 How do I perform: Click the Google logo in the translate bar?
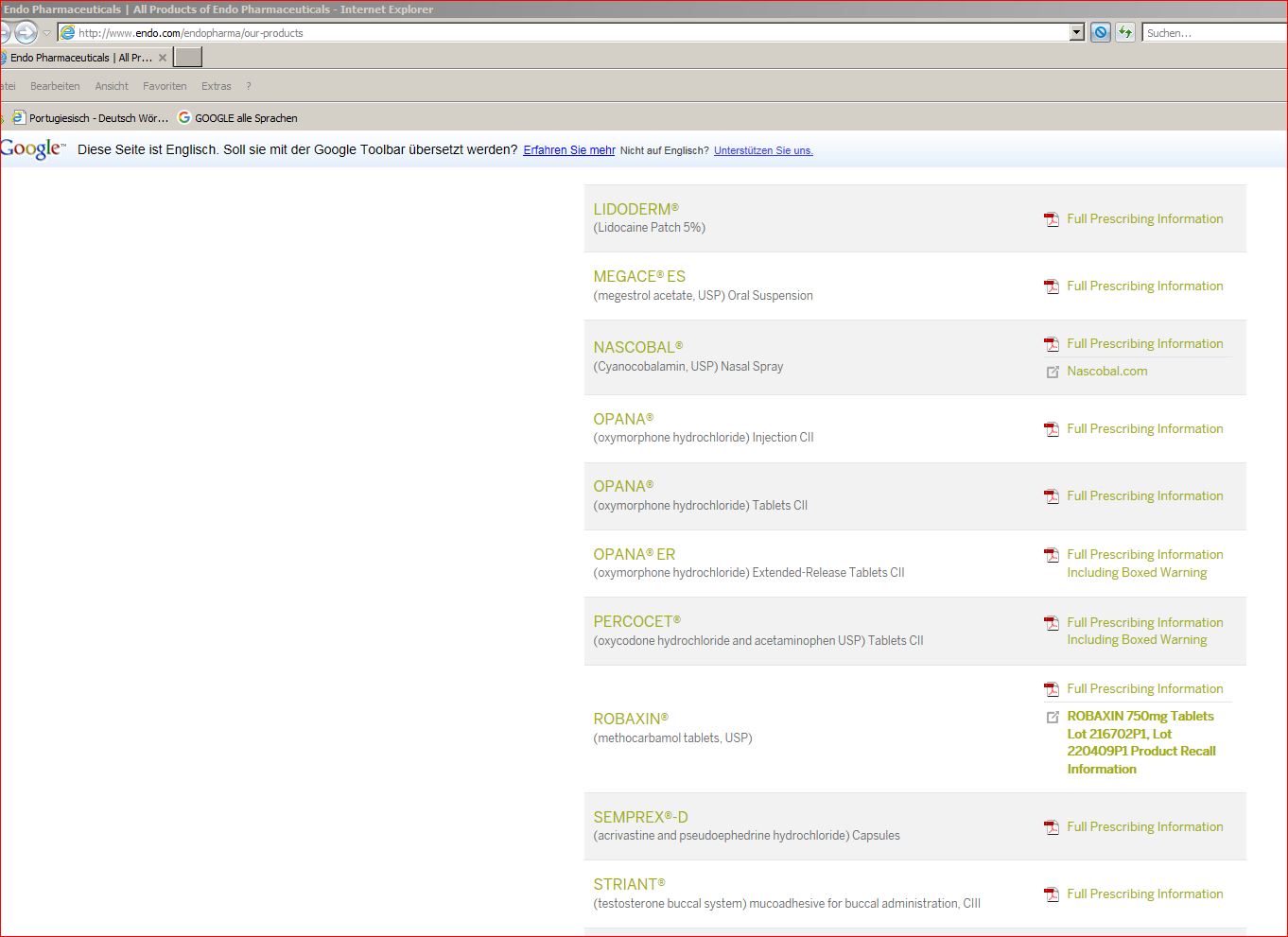32,149
